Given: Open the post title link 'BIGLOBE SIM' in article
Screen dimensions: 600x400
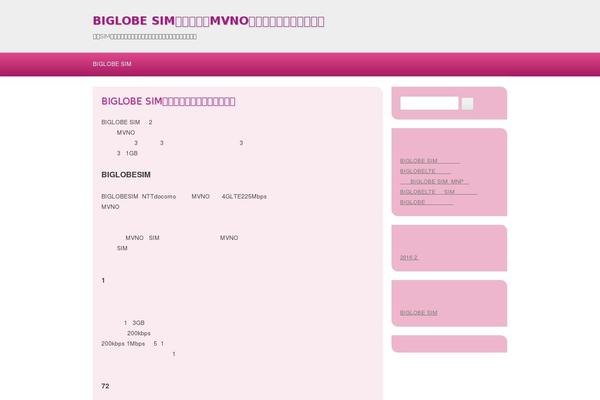Looking at the screenshot, I should coord(168,101).
